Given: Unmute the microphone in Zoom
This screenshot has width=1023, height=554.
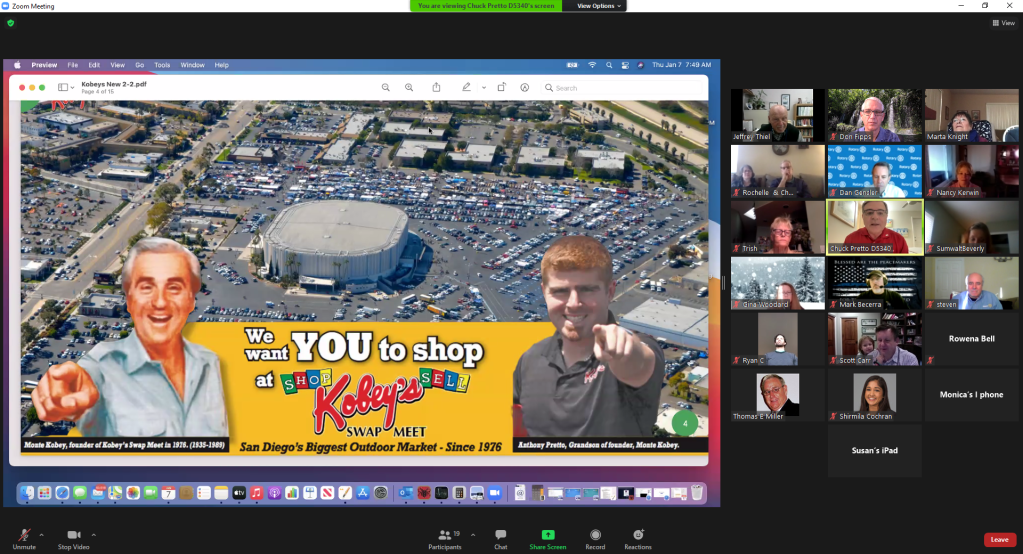Looking at the screenshot, I should coord(24,536).
